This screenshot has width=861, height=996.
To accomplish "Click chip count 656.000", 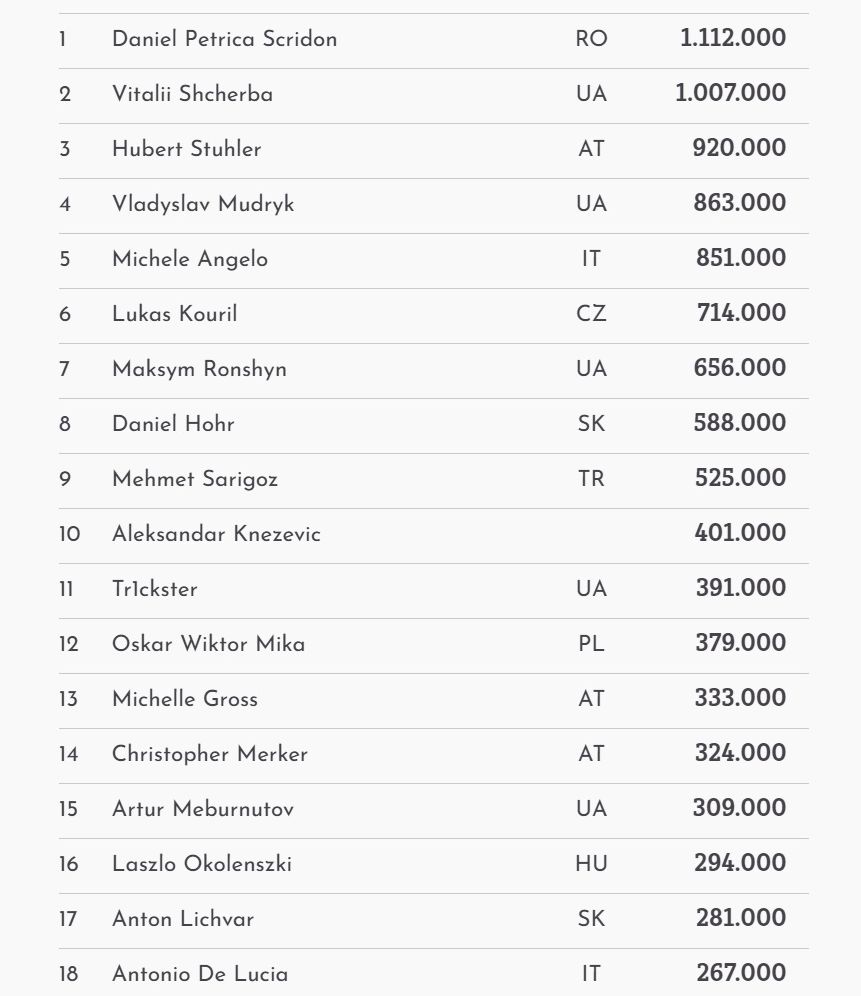I will point(739,368).
